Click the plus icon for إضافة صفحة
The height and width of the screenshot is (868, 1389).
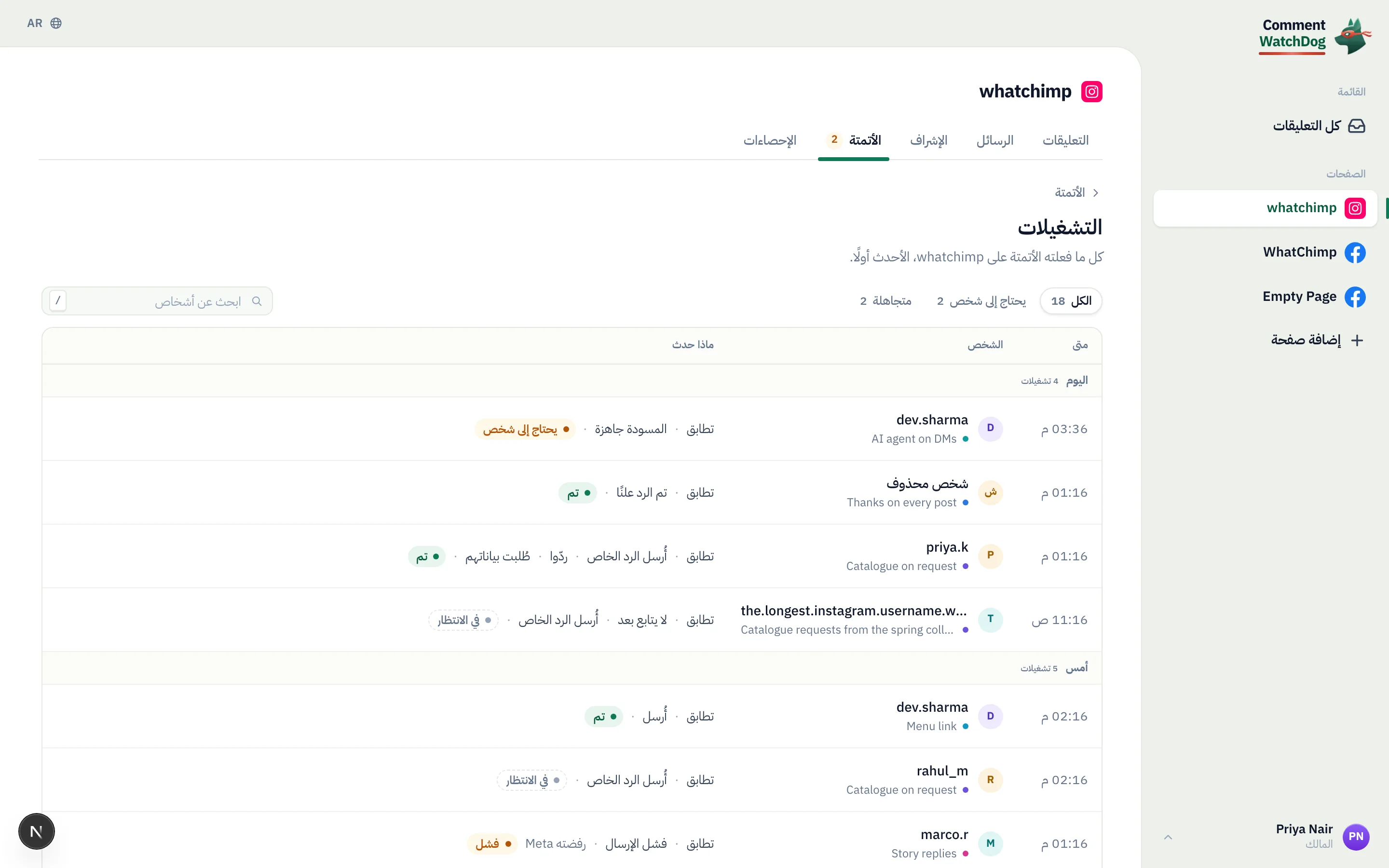coord(1357,340)
